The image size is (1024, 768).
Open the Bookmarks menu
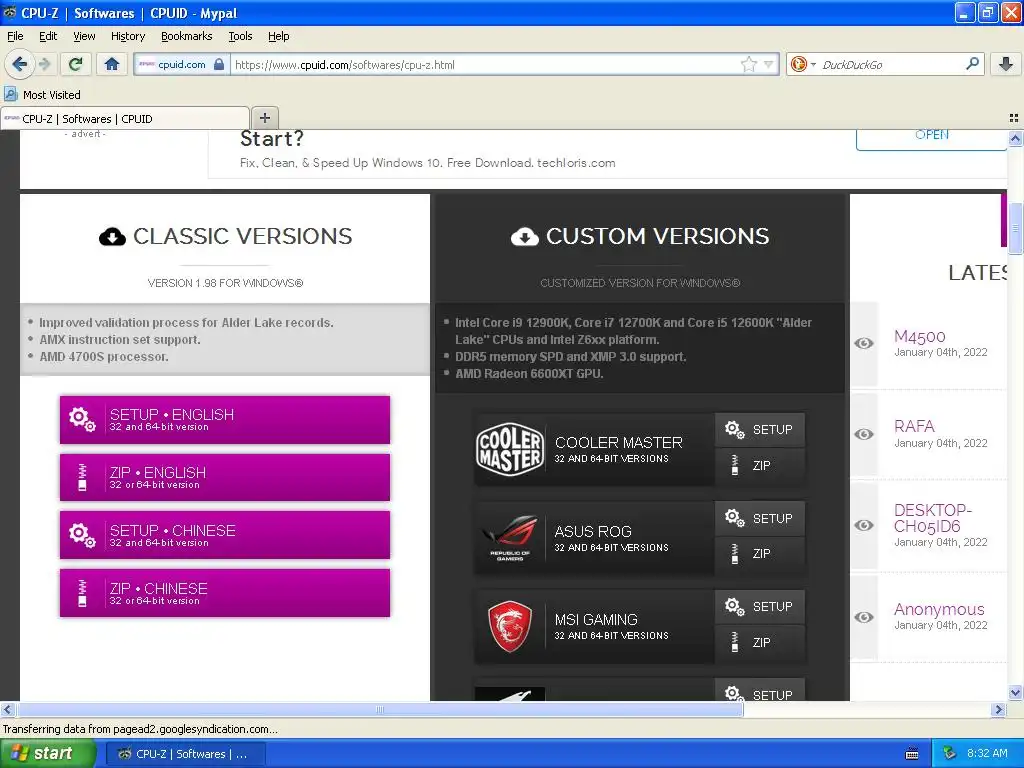187,36
